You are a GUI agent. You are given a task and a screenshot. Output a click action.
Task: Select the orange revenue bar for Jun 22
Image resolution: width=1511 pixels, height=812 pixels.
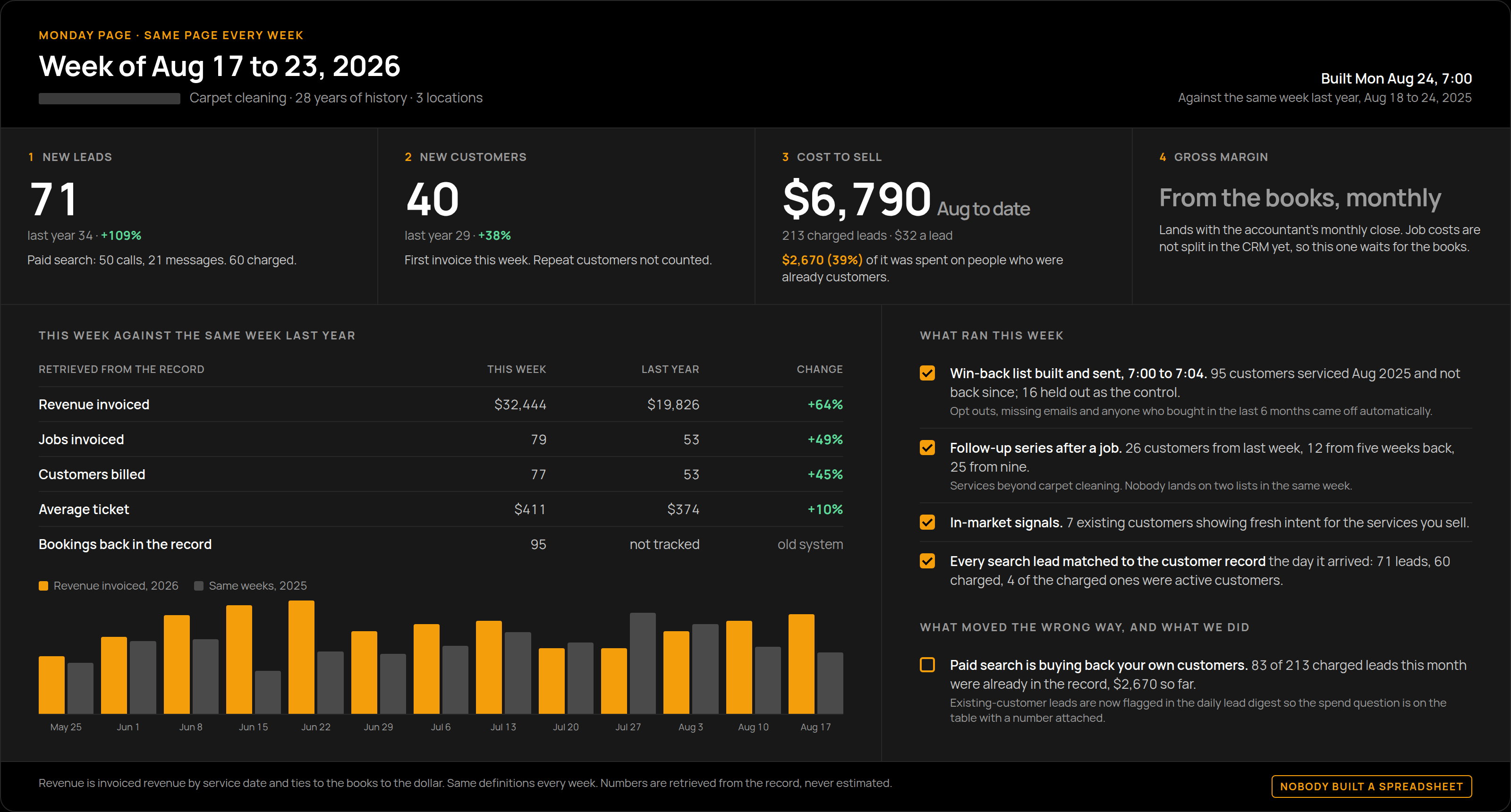coord(302,657)
